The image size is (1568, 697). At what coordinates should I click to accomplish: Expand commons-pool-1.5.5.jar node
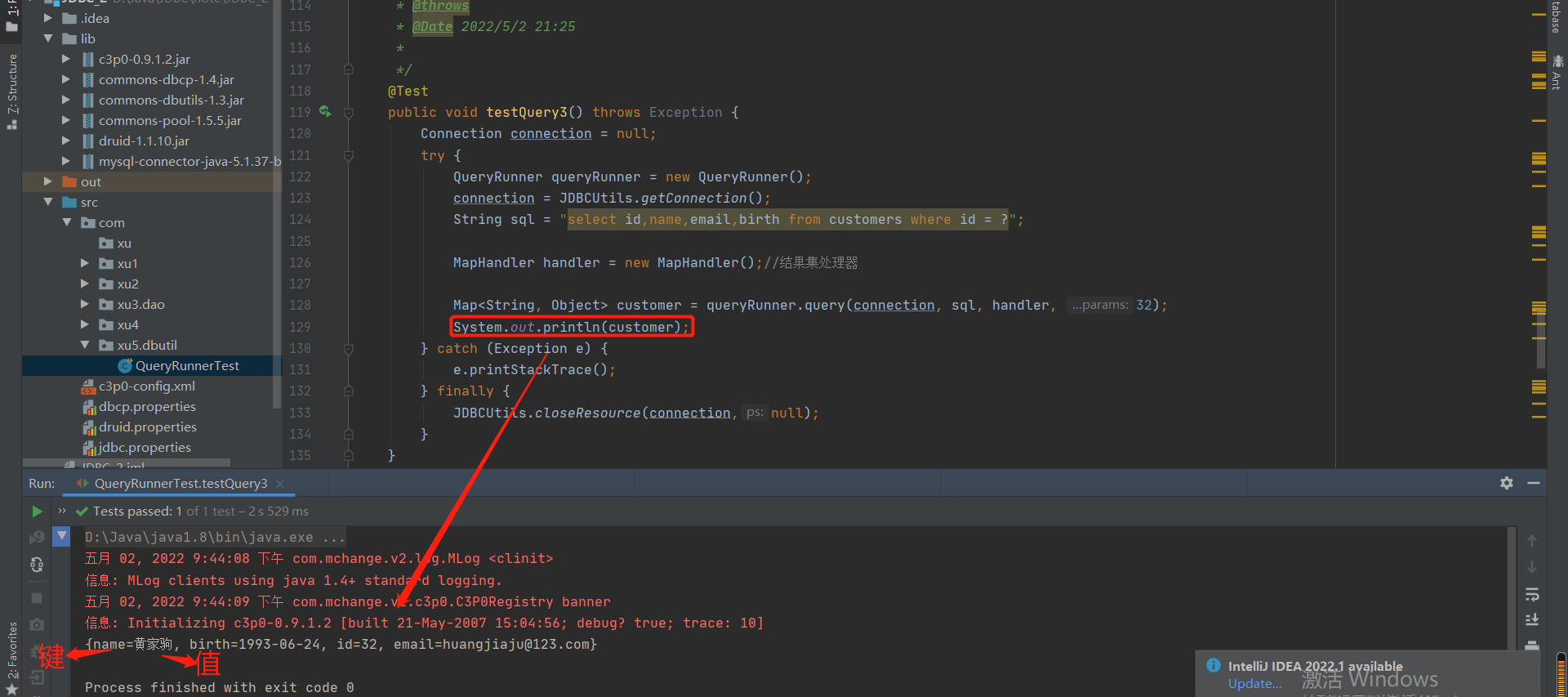[x=66, y=120]
